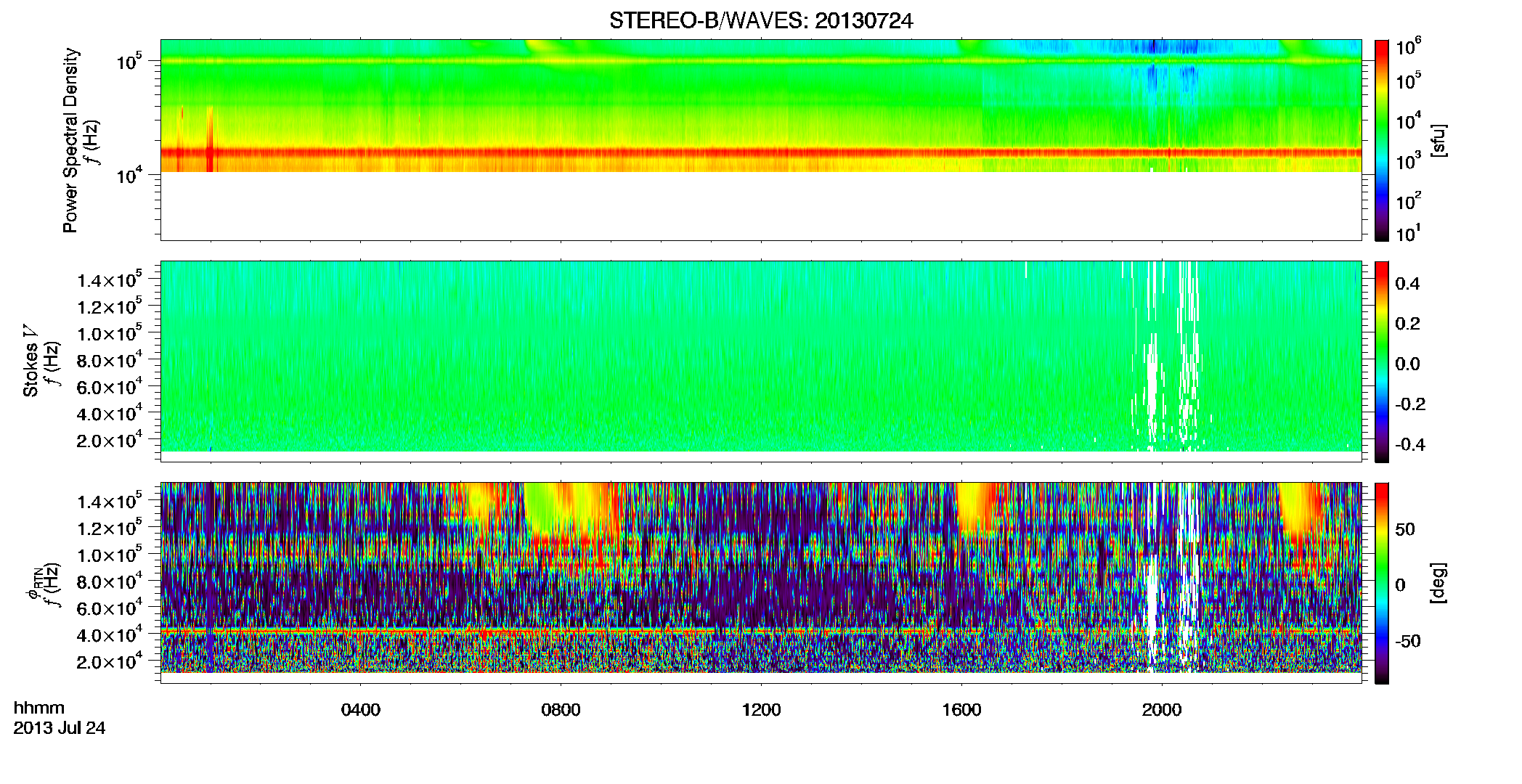Click the [sfu] colorbar unit label
The width and height of the screenshot is (1522, 784).
coord(1438,140)
